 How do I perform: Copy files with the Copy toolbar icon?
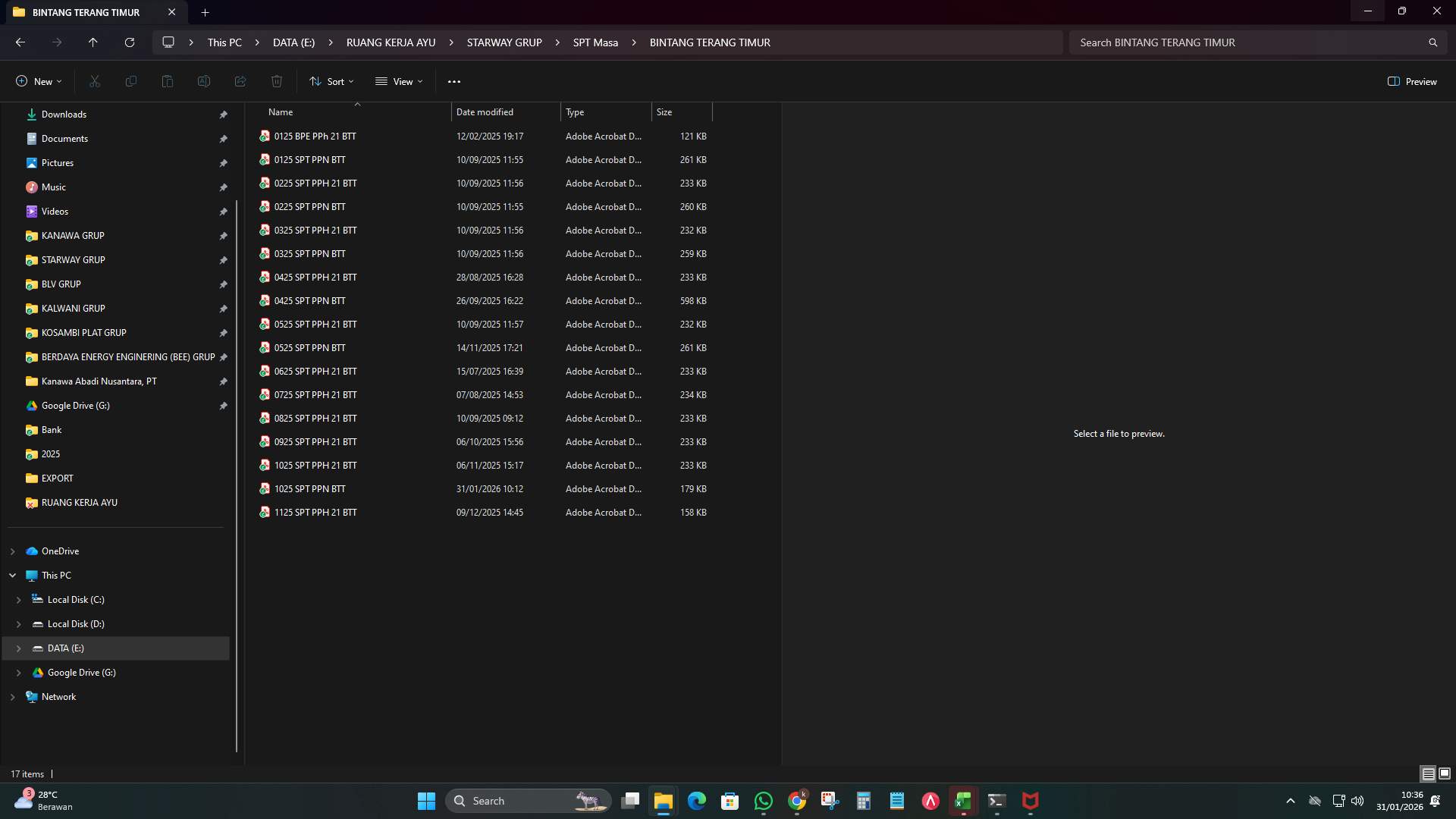click(x=130, y=81)
